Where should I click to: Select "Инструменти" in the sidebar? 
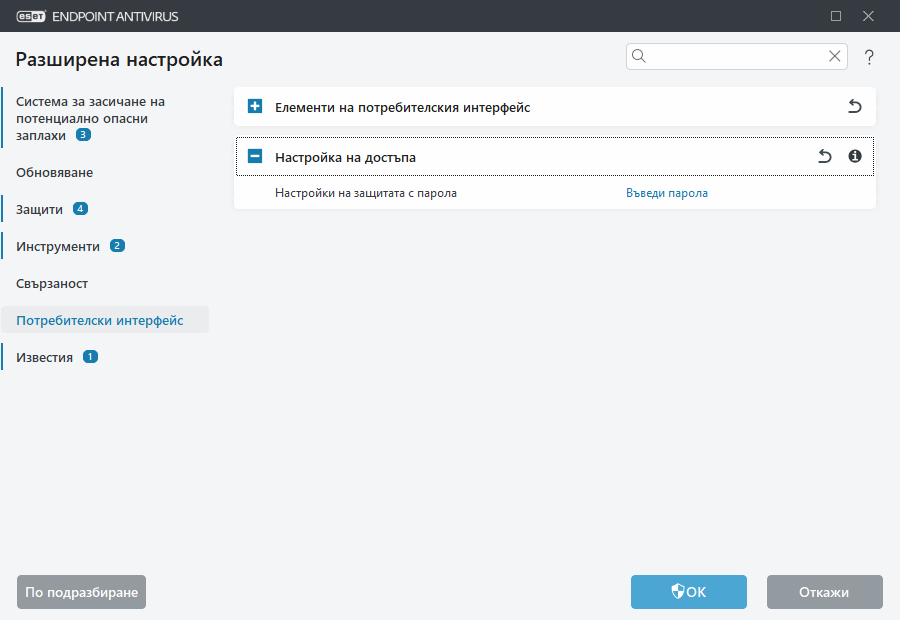56,245
